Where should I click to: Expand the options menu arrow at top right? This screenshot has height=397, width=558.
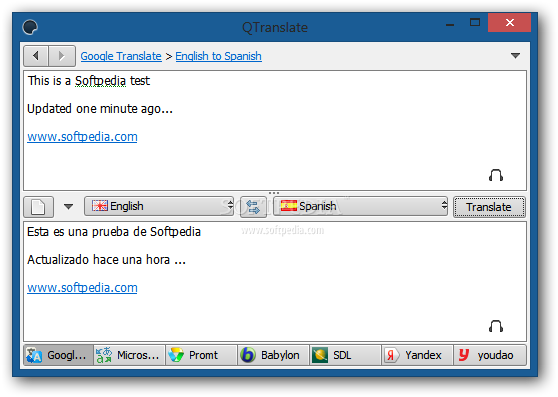[515, 56]
